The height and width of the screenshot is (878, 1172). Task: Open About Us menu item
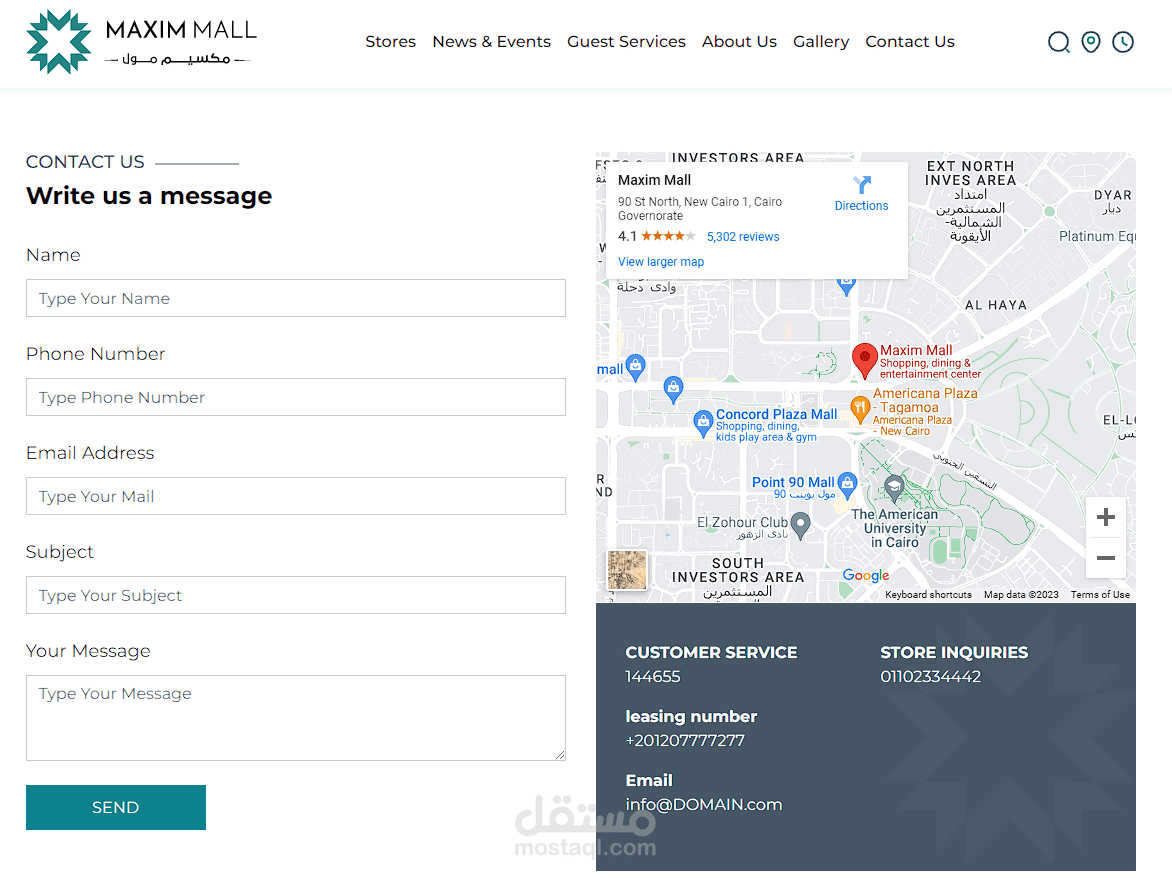[739, 42]
